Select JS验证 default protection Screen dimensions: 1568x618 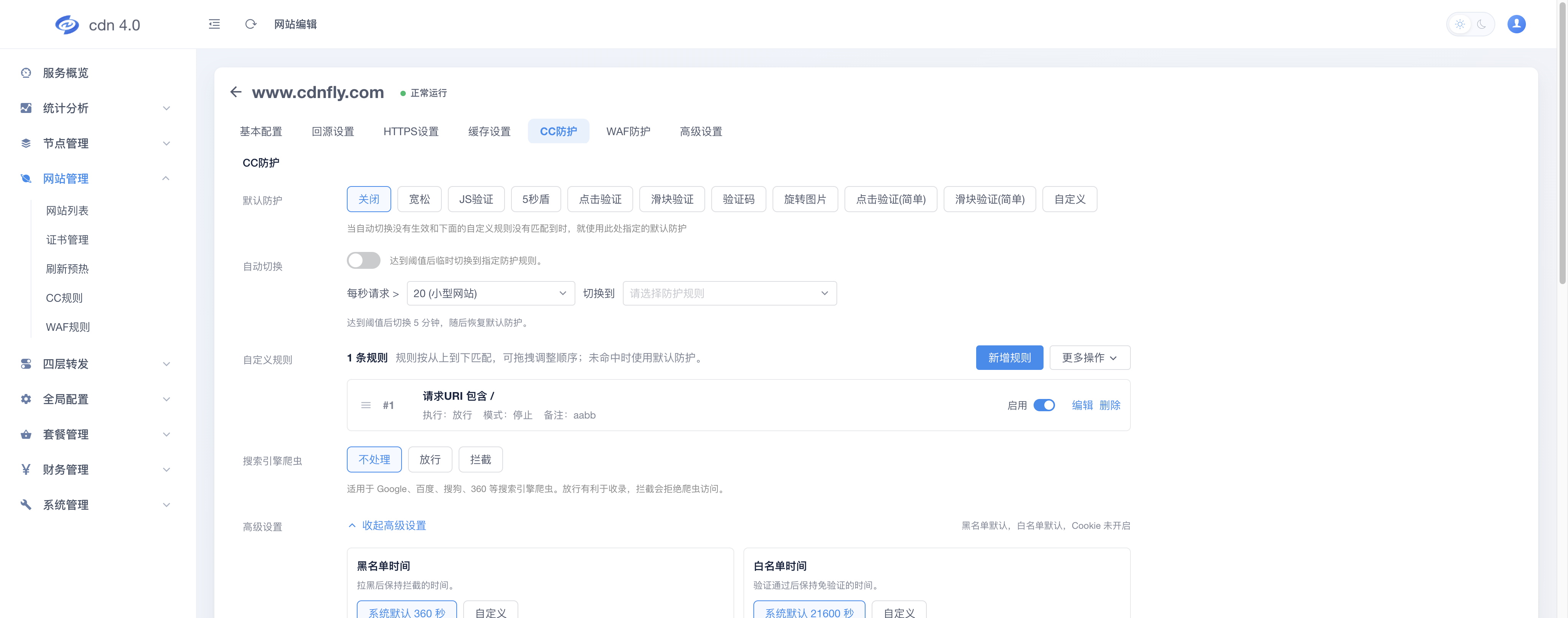(476, 199)
